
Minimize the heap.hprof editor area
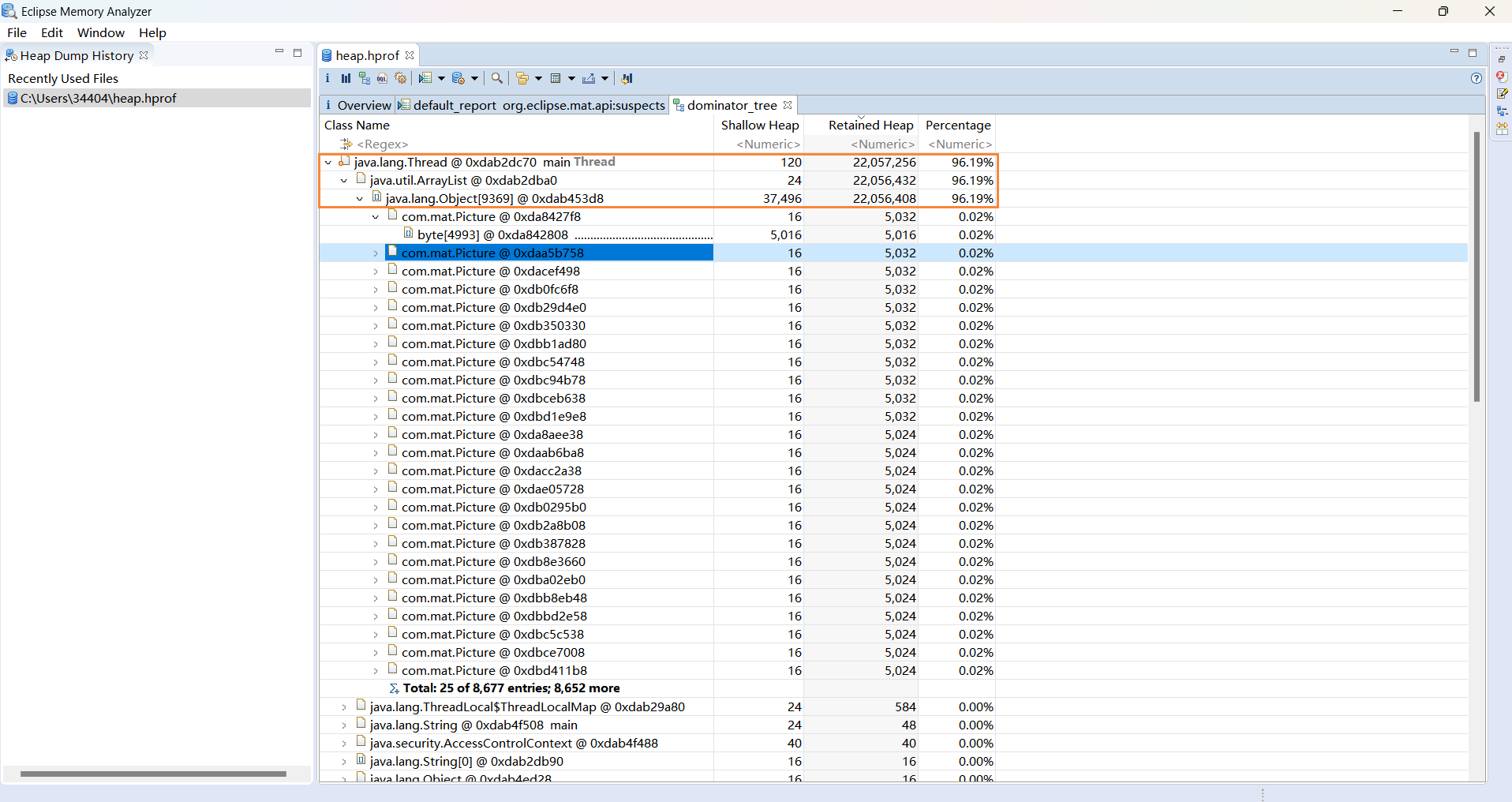1454,52
